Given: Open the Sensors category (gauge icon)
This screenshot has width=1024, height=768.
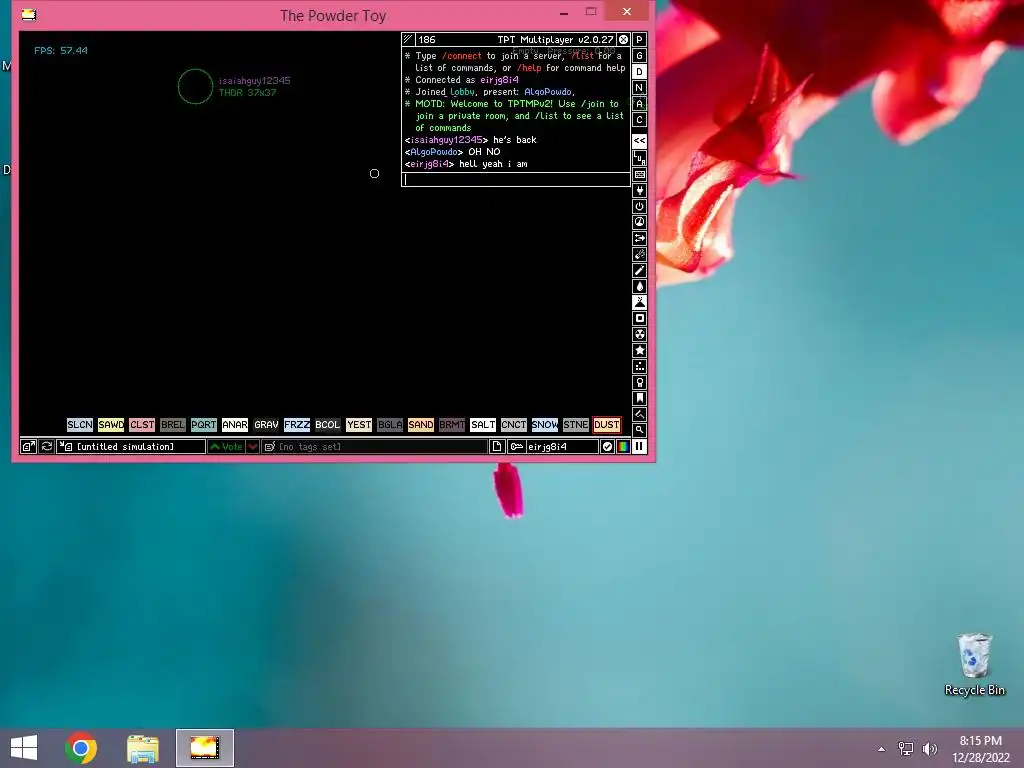Looking at the screenshot, I should pos(639,222).
